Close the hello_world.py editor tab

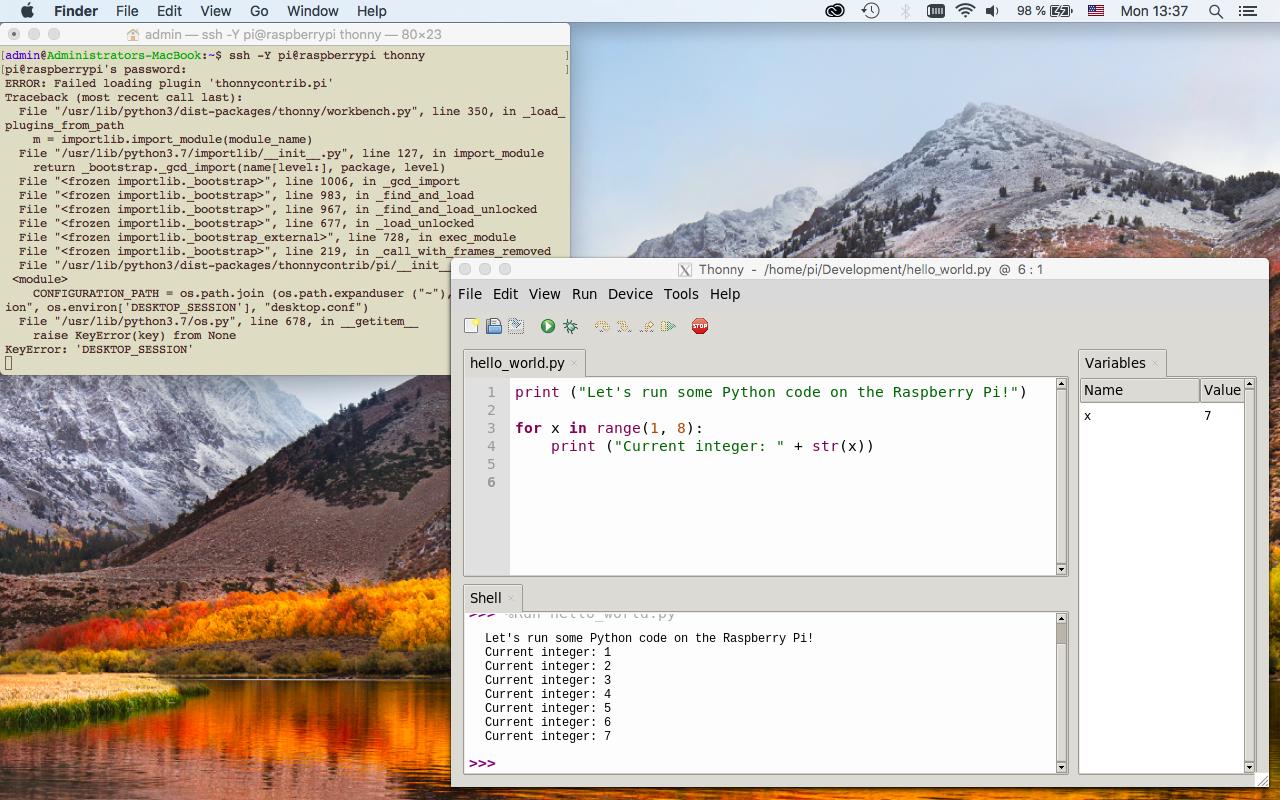[x=574, y=364]
